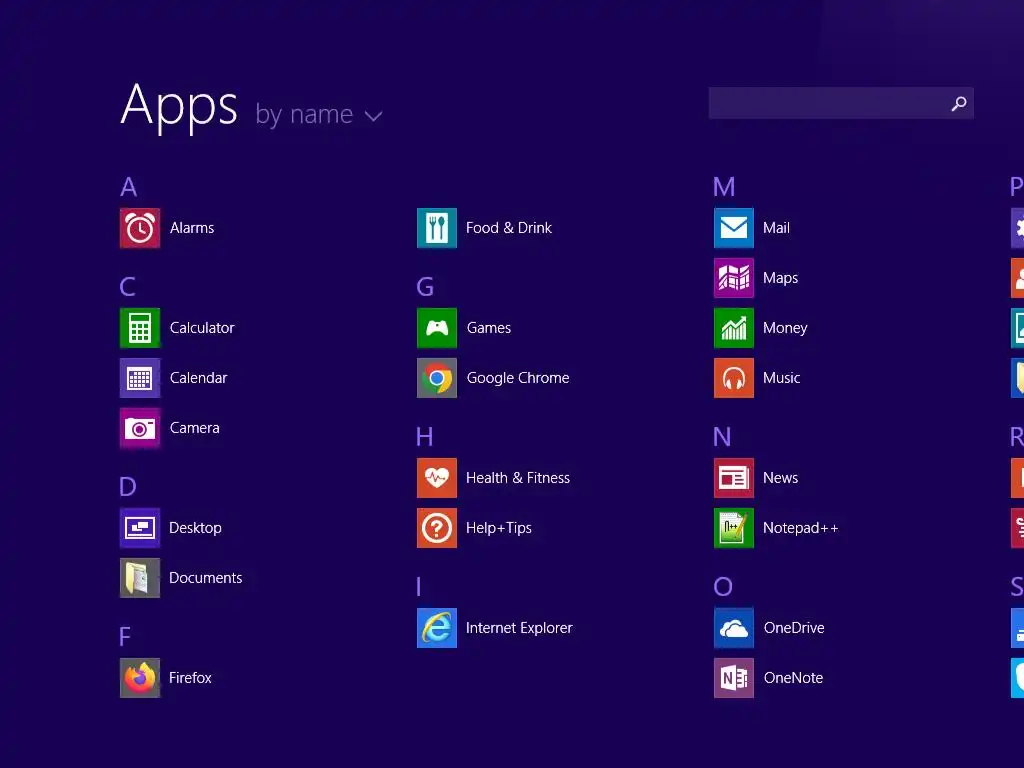Click the 'Mail' label text
Viewport: 1024px width, 768px height.
tap(776, 228)
